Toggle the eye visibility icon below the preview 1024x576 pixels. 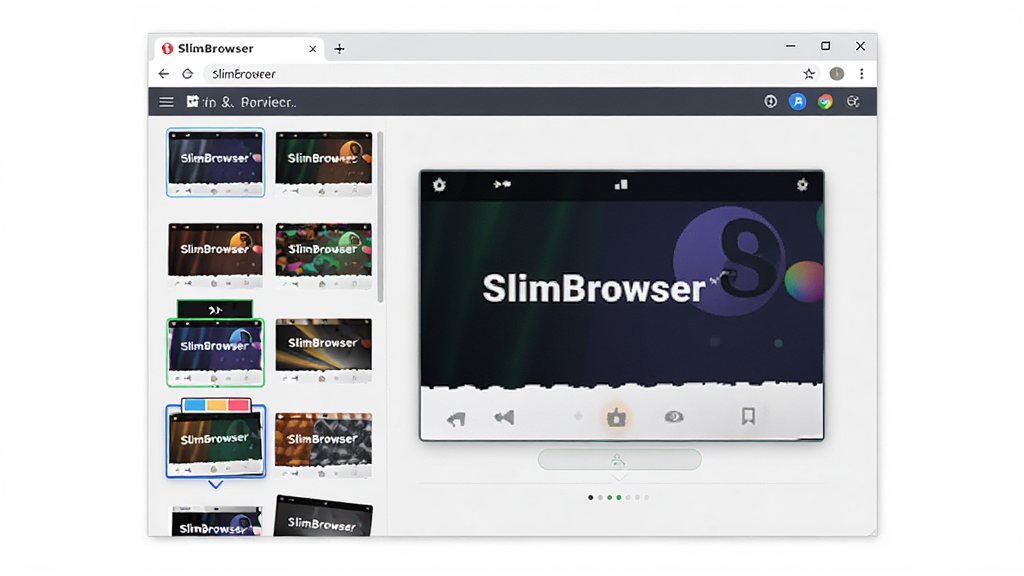point(674,417)
